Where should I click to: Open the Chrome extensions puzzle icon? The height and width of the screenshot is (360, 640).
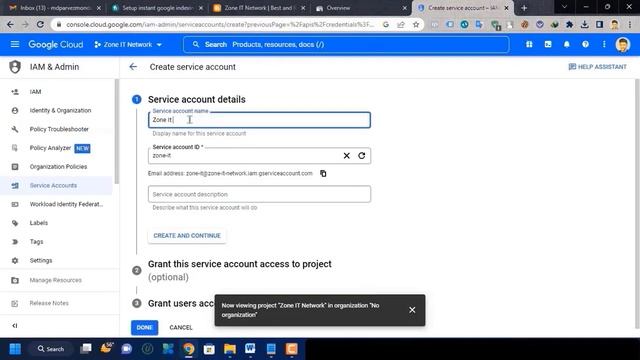pyautogui.click(x=569, y=24)
